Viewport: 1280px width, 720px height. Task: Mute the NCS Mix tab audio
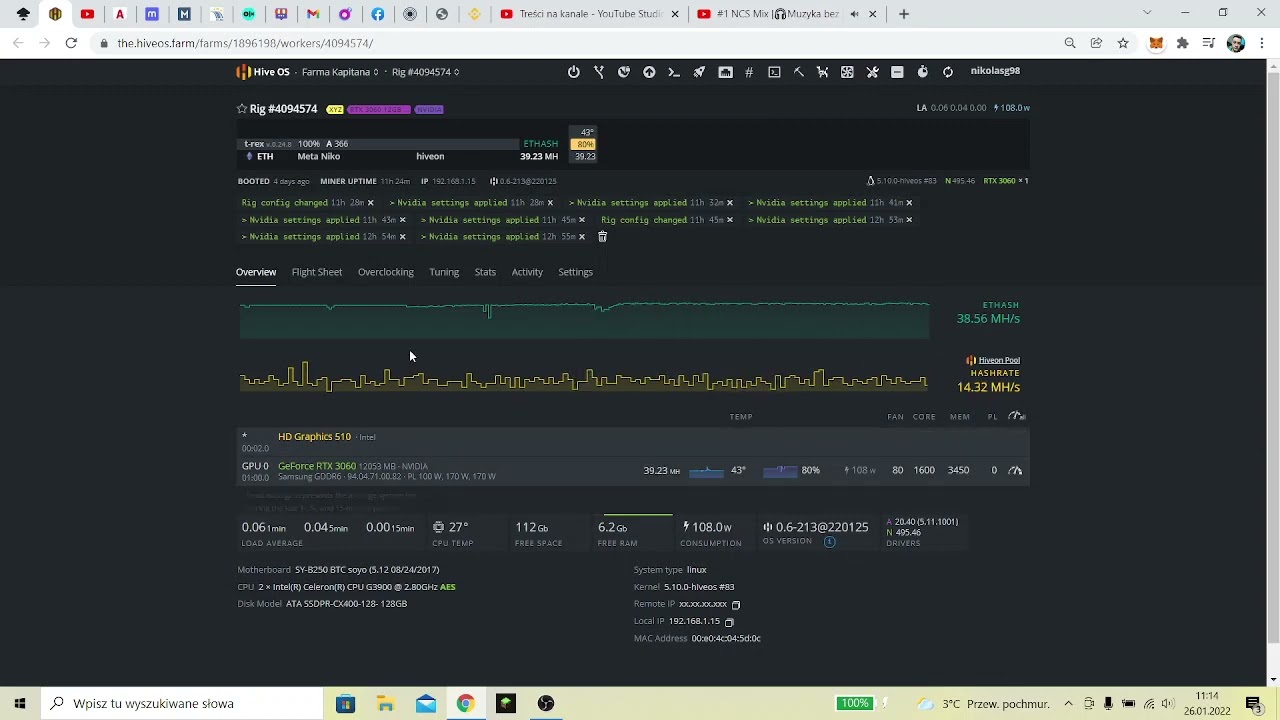click(x=854, y=14)
